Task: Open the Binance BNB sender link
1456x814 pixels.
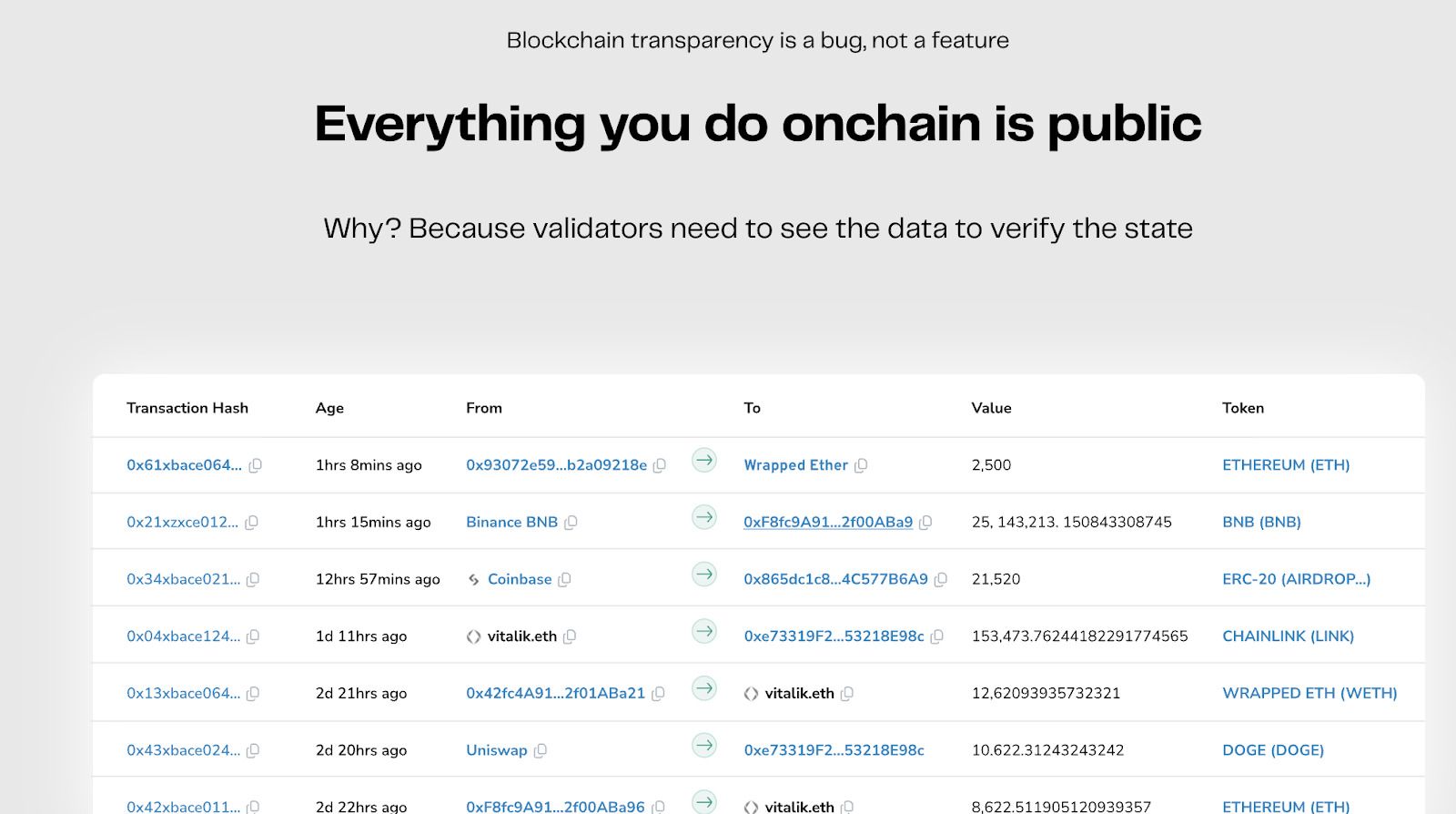Action: [x=512, y=523]
